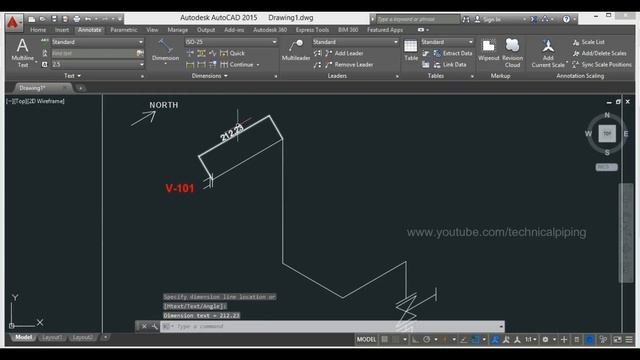640x360 pixels.
Task: Click the Continue dimension tool
Action: [x=237, y=64]
